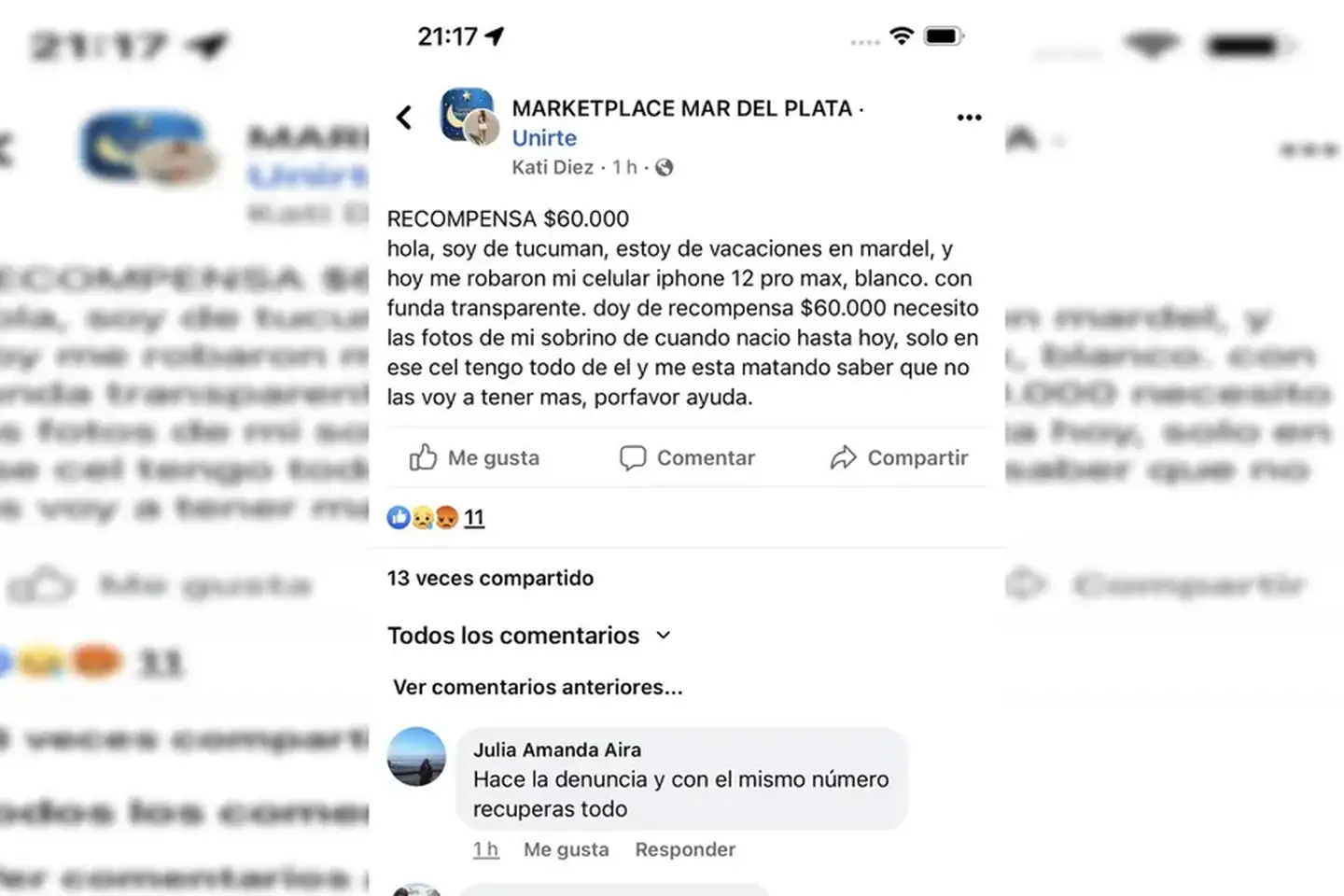Open the reaction emojis summary
This screenshot has height=896, width=1344.
coord(423,517)
